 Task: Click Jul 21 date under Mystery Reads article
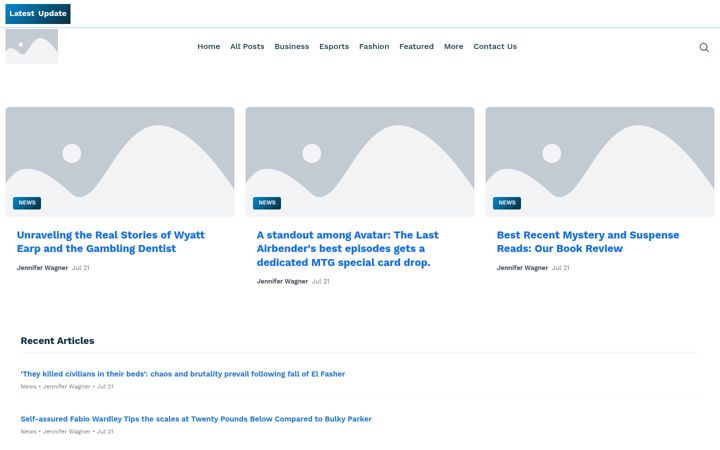561,268
